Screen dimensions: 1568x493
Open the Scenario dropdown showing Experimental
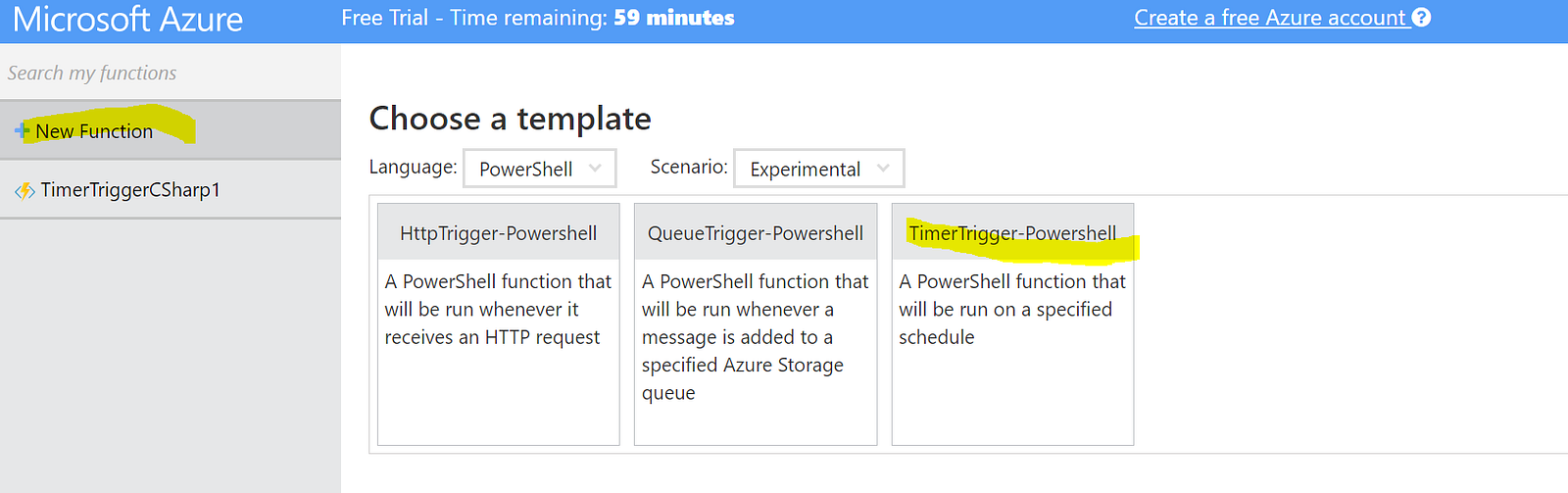(818, 169)
